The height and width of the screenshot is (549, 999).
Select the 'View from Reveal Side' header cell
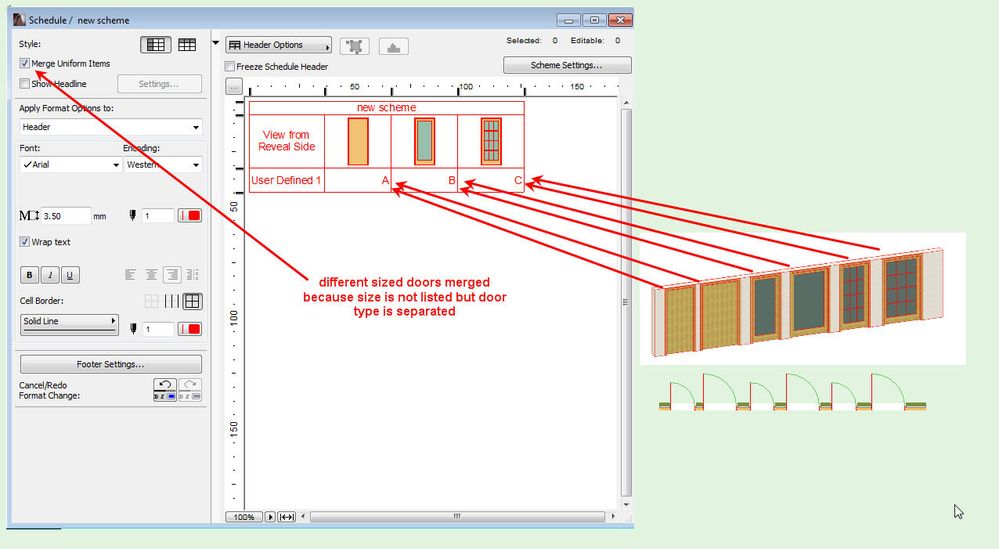pos(287,141)
